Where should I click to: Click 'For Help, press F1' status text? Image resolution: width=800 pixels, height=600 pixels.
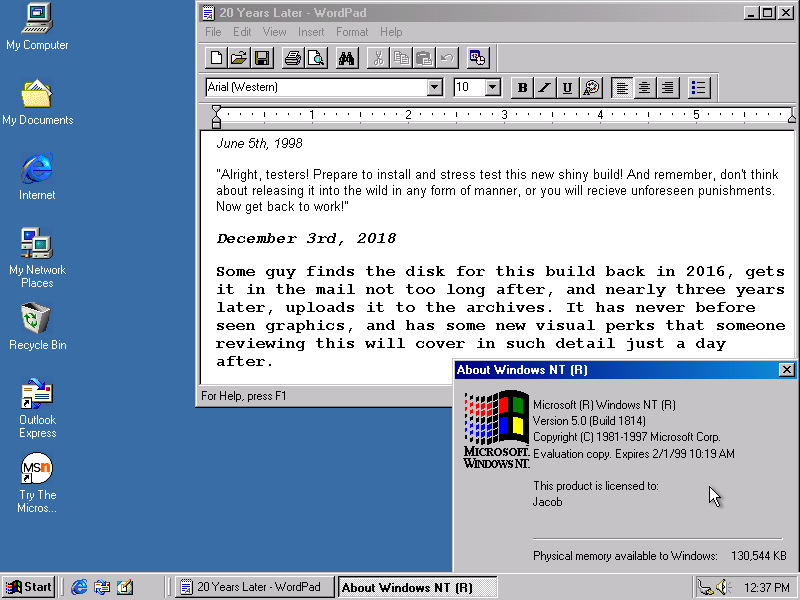pos(243,396)
